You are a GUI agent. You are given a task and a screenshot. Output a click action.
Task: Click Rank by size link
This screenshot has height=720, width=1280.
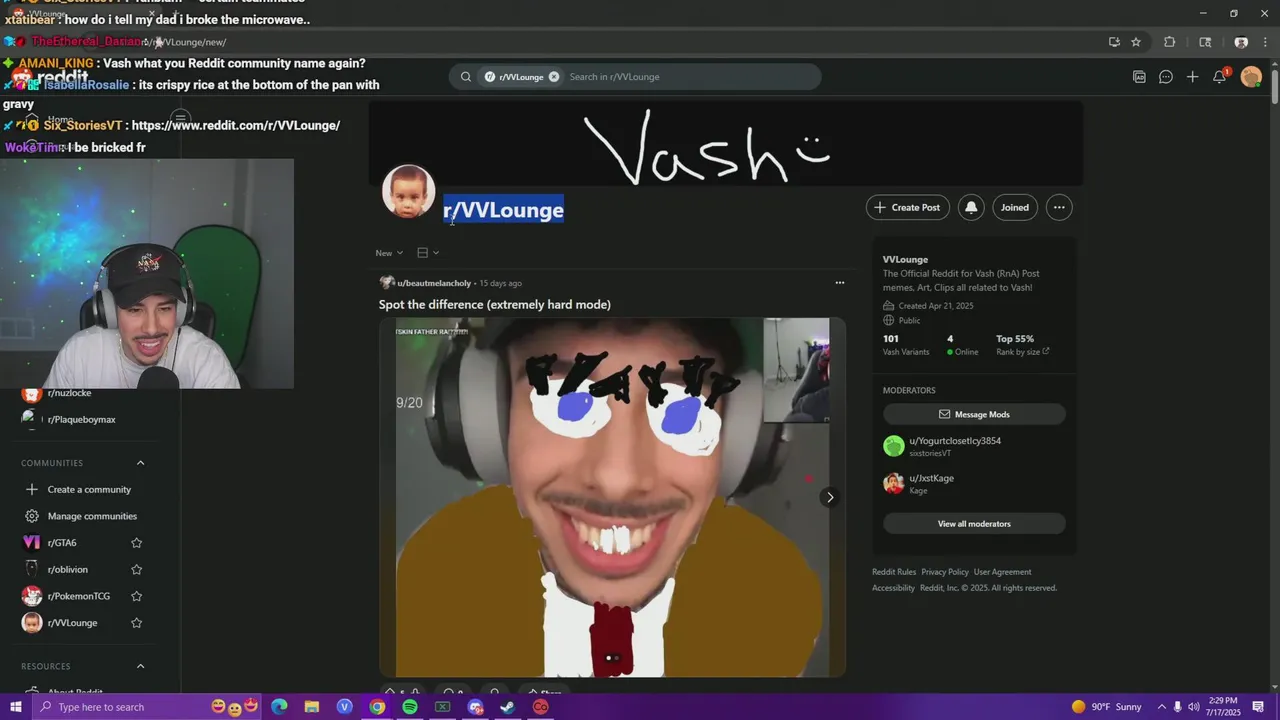click(x=1023, y=352)
